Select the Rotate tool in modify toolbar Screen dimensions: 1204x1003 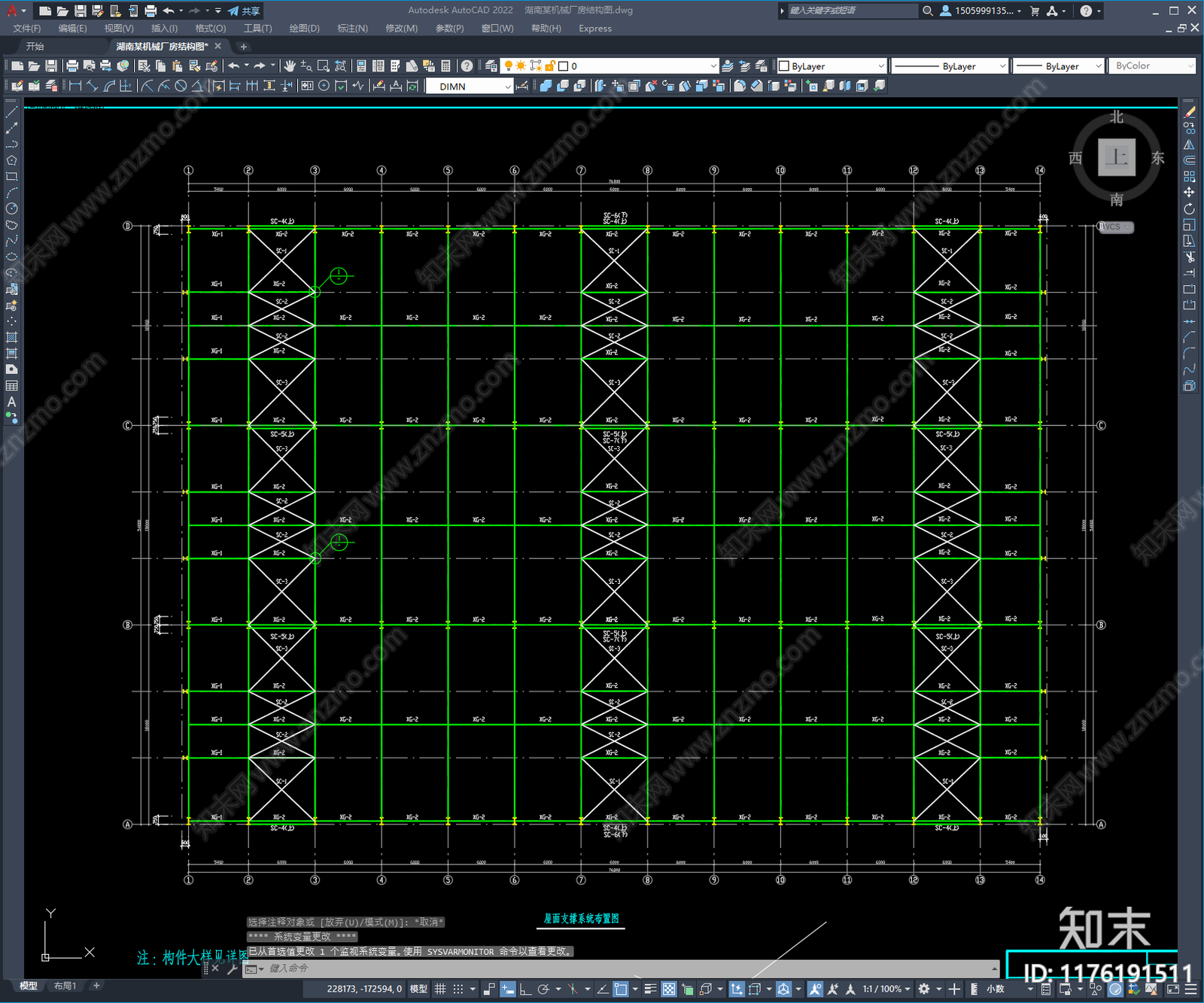[1189, 208]
